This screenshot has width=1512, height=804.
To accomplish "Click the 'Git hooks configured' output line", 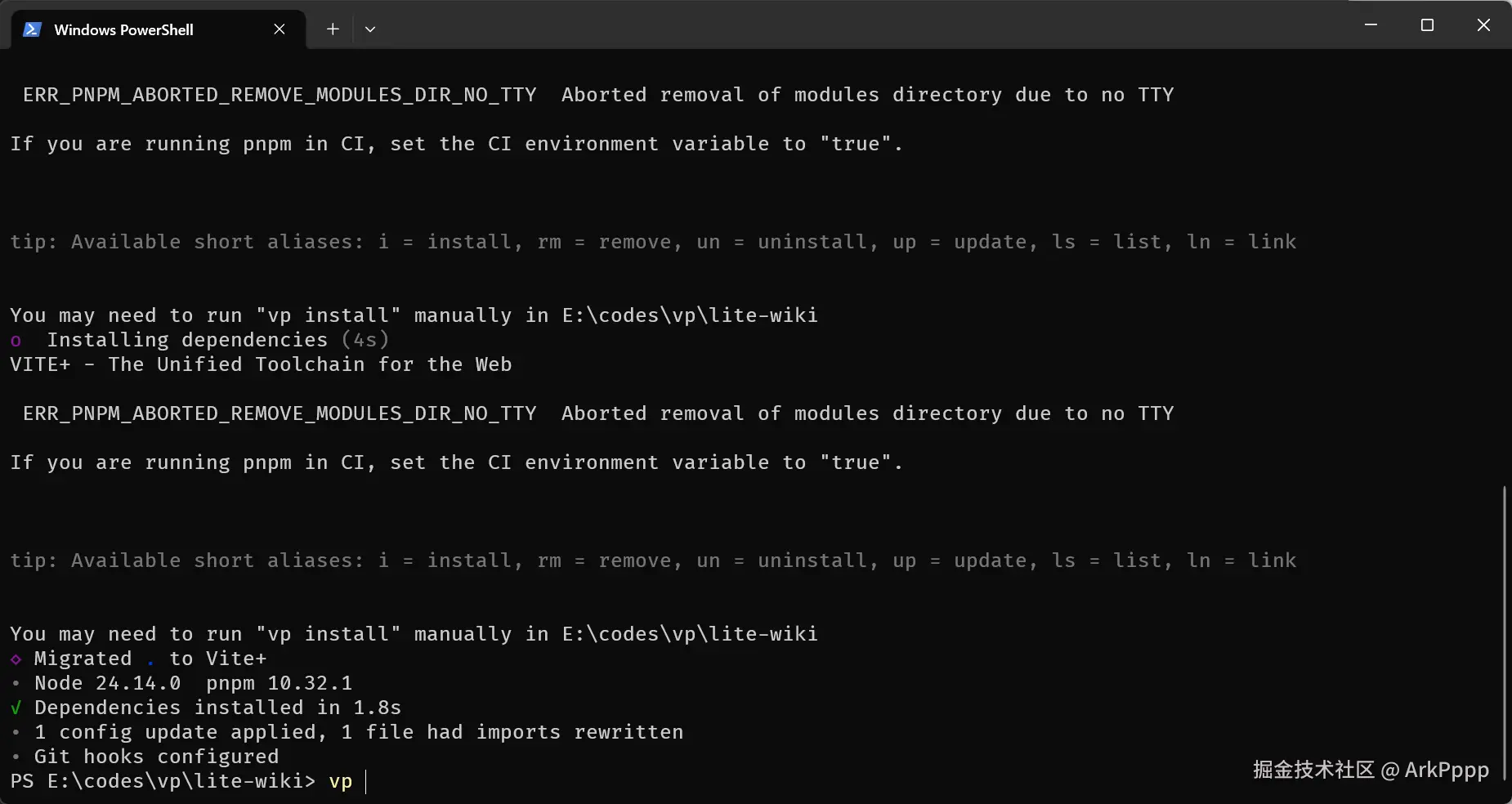I will click(156, 757).
